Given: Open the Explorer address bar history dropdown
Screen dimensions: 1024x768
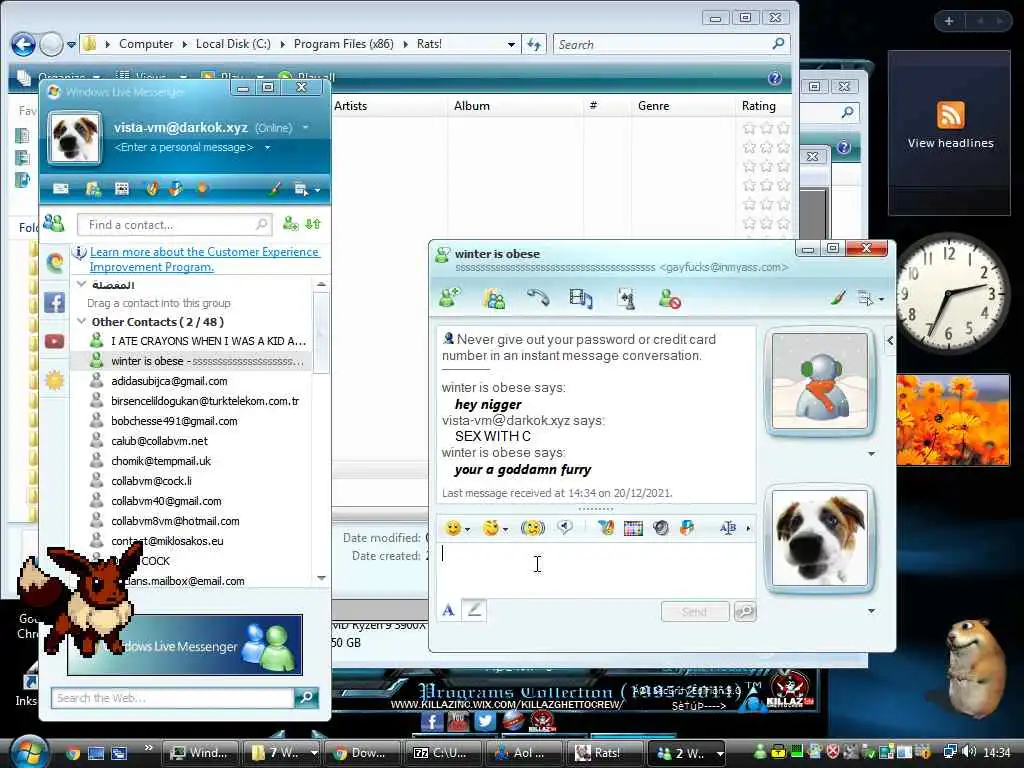Looking at the screenshot, I should click(x=511, y=44).
